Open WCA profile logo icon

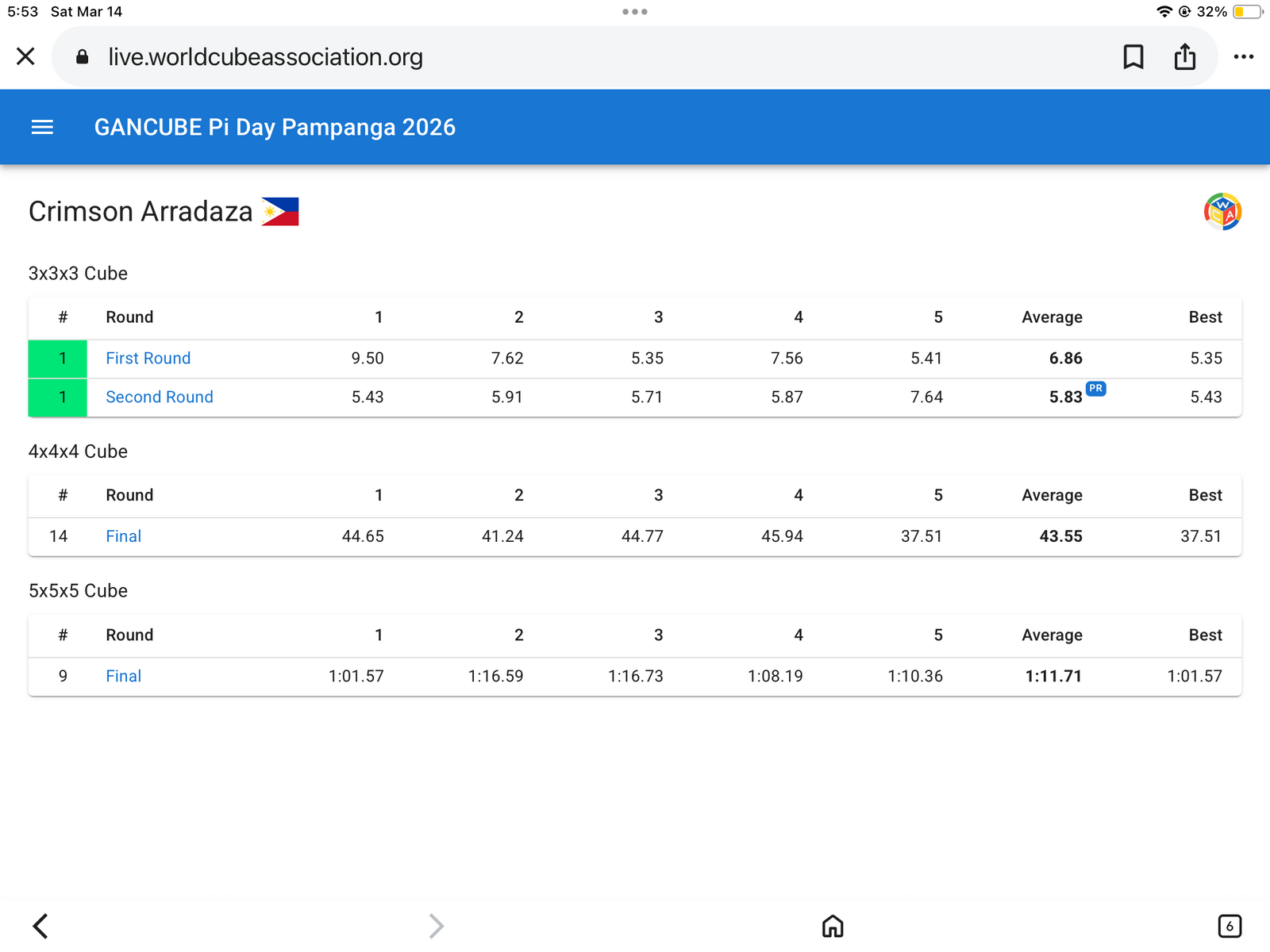pos(1222,212)
